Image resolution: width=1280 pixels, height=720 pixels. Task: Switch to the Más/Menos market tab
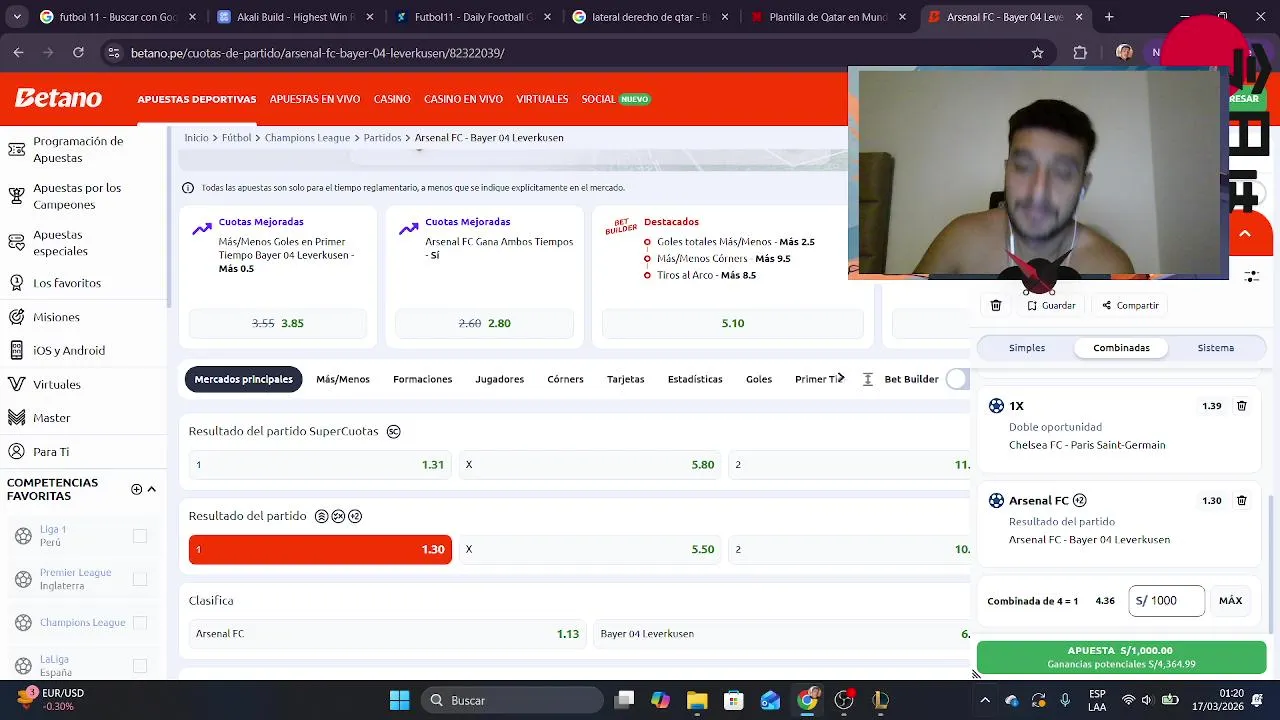click(x=343, y=379)
